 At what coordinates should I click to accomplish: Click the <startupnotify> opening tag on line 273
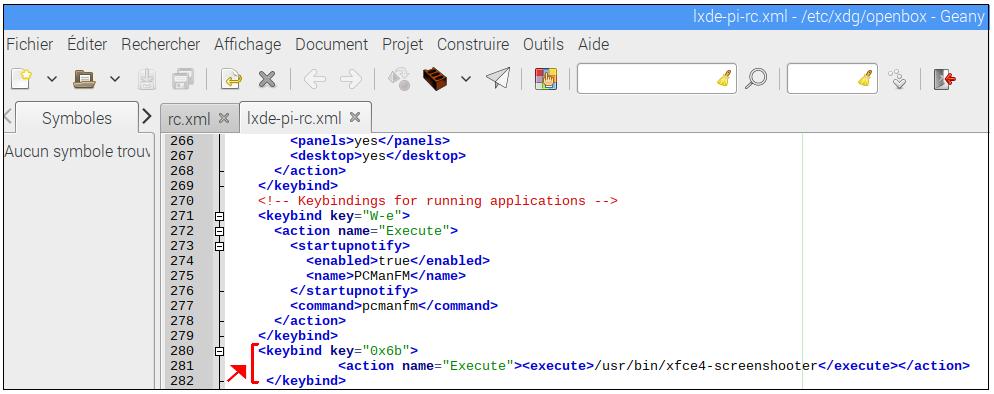(351, 246)
